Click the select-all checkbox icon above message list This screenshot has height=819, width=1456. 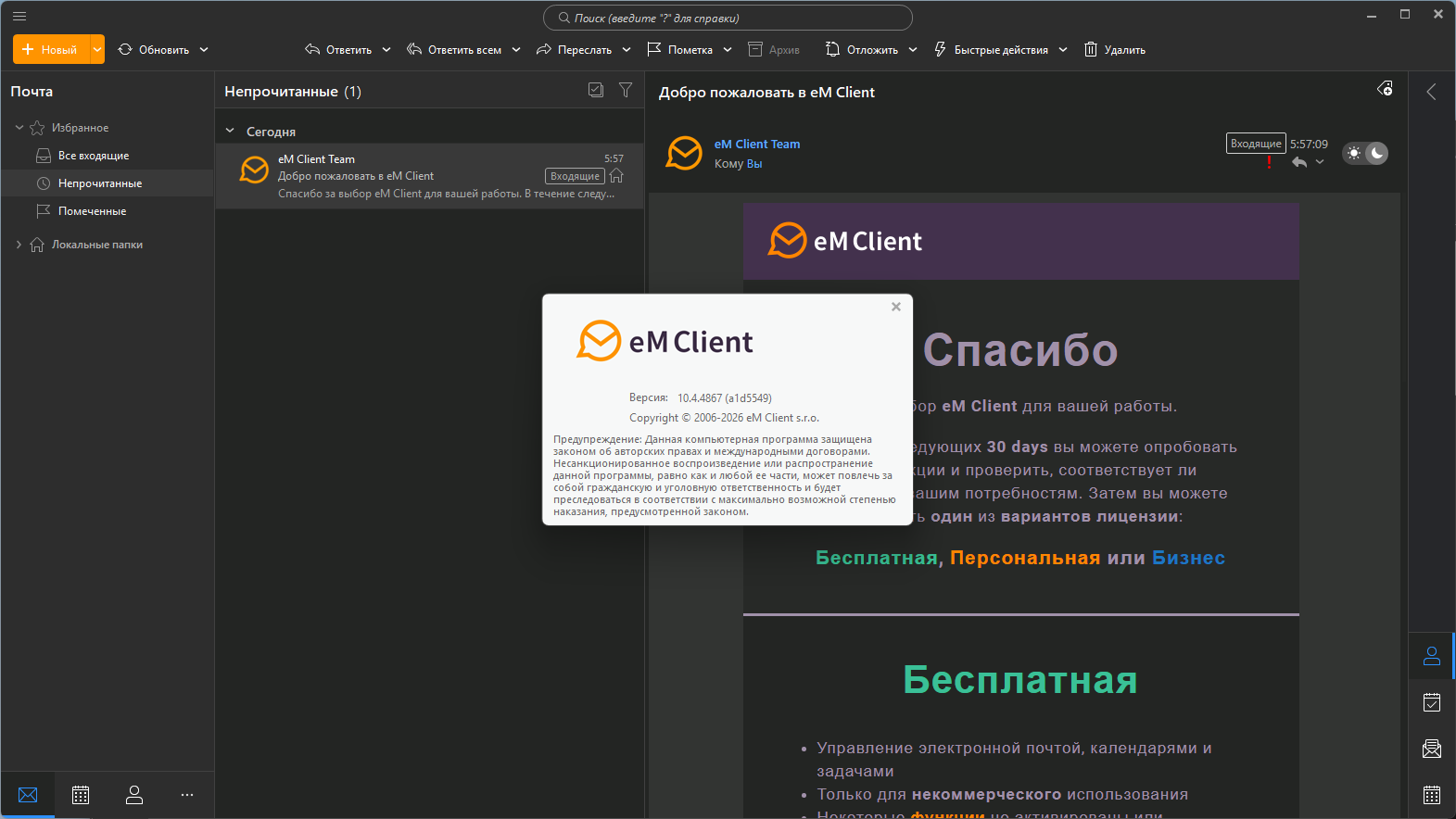point(596,90)
